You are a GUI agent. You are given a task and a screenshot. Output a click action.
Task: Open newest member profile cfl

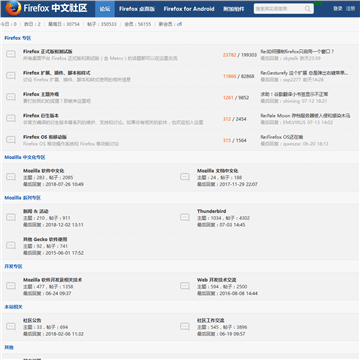click(x=179, y=24)
